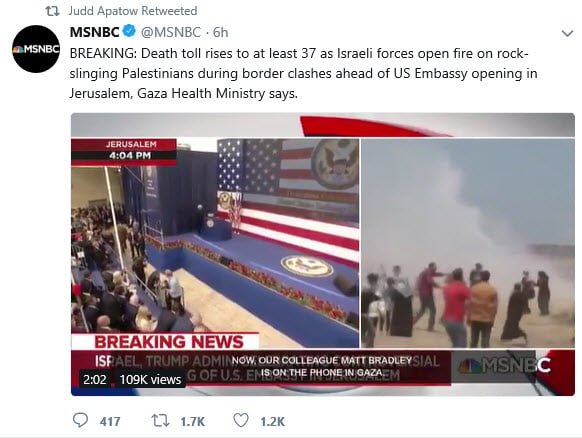This screenshot has width=582, height=438.
Task: Click the 1.2K likes count
Action: 272,422
